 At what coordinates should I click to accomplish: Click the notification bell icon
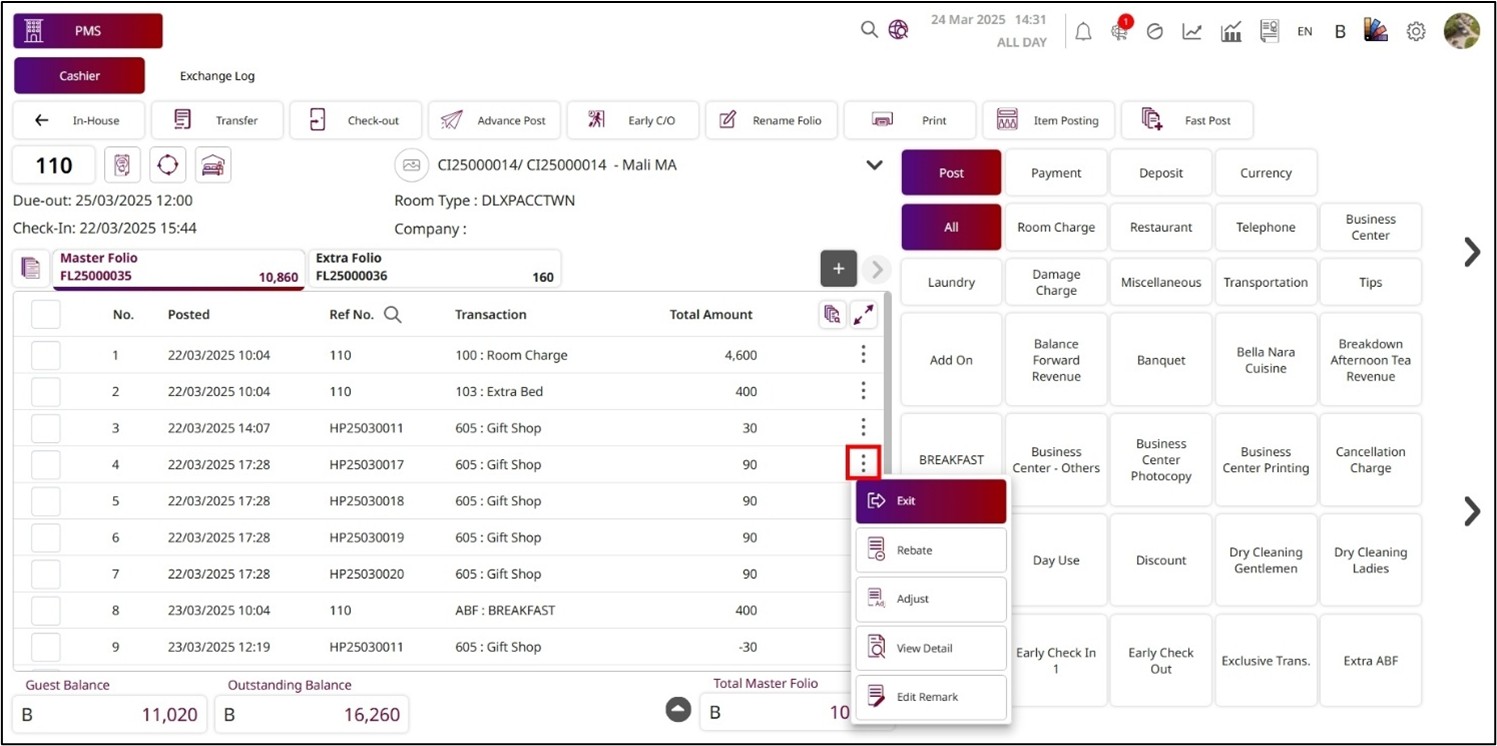click(x=1083, y=32)
